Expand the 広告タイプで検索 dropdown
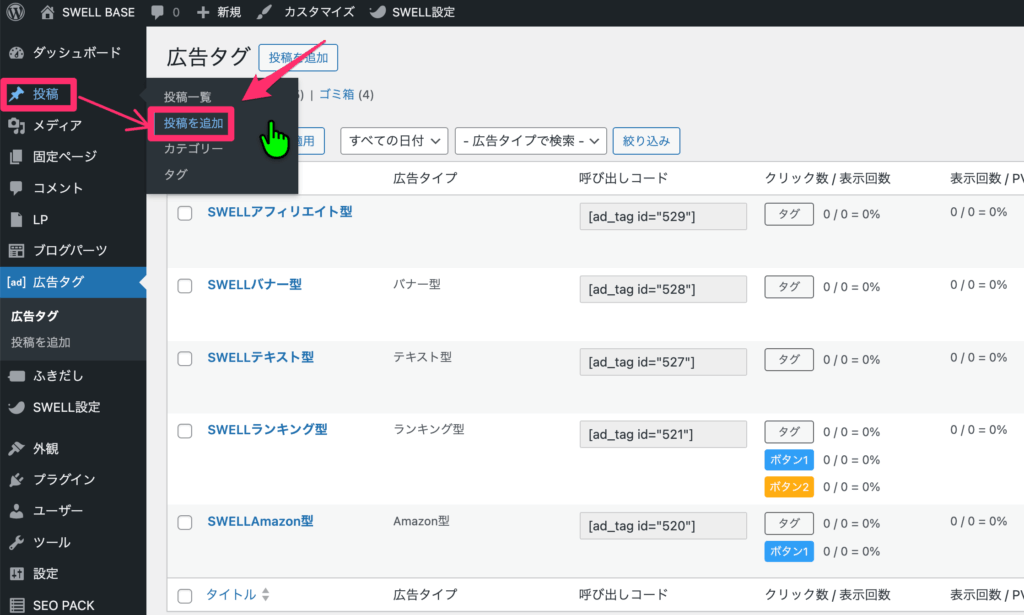The image size is (1024, 615). click(x=530, y=141)
